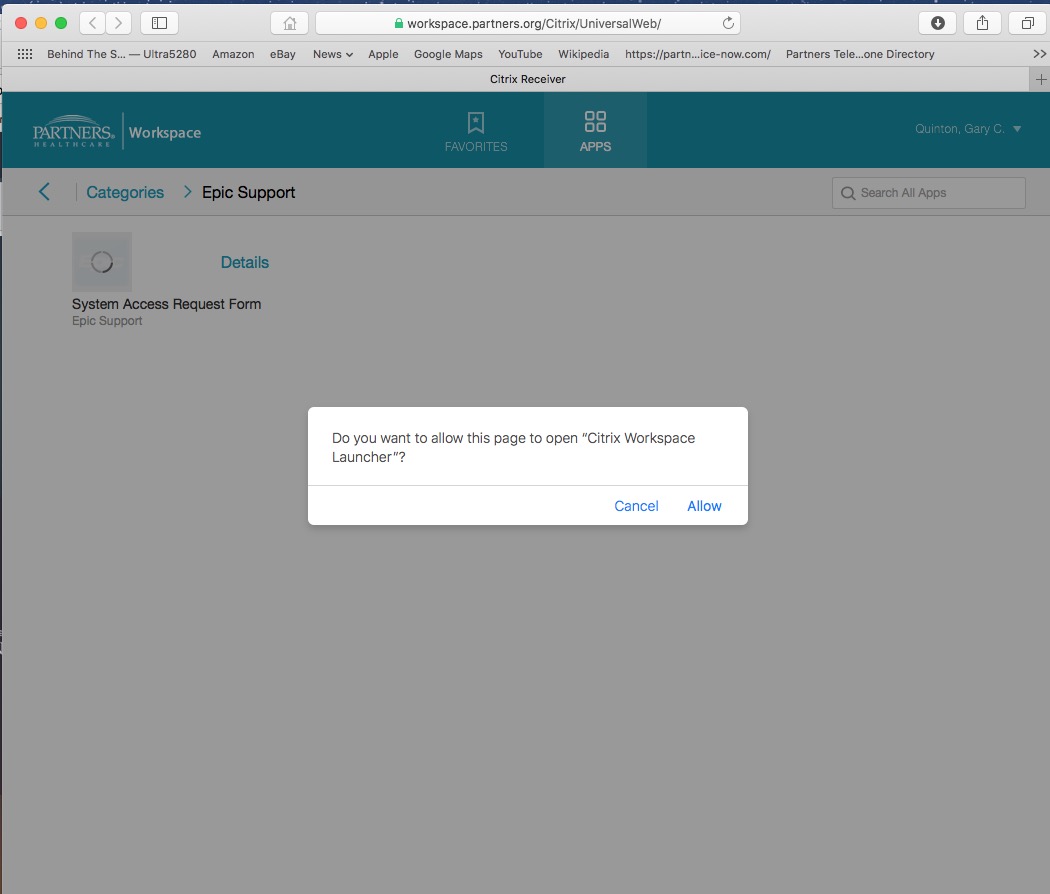Image resolution: width=1050 pixels, height=894 pixels.
Task: Switch to the Favorites tab
Action: (x=476, y=131)
